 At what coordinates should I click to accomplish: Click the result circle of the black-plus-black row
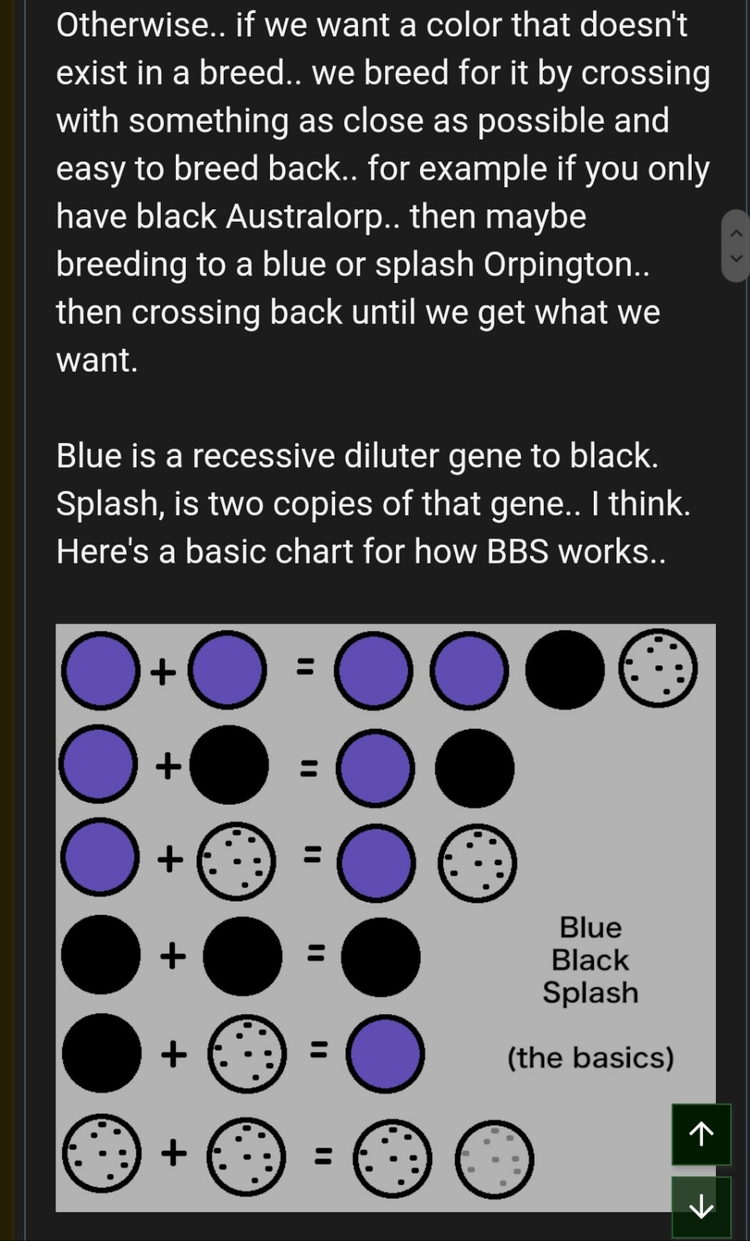coord(381,957)
